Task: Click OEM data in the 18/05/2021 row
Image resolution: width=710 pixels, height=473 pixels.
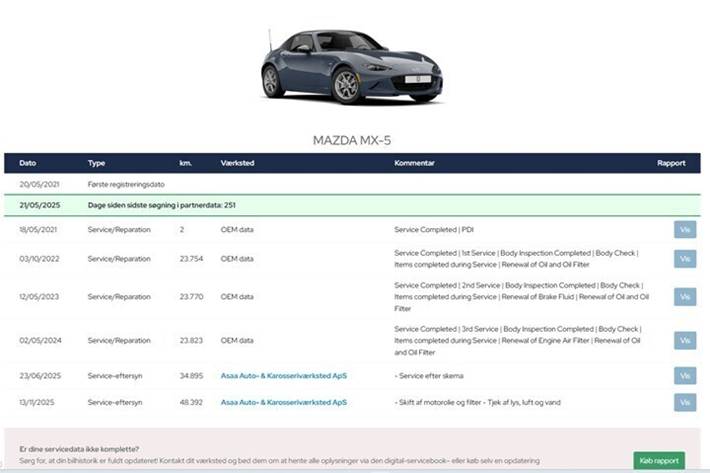Action: 237,229
